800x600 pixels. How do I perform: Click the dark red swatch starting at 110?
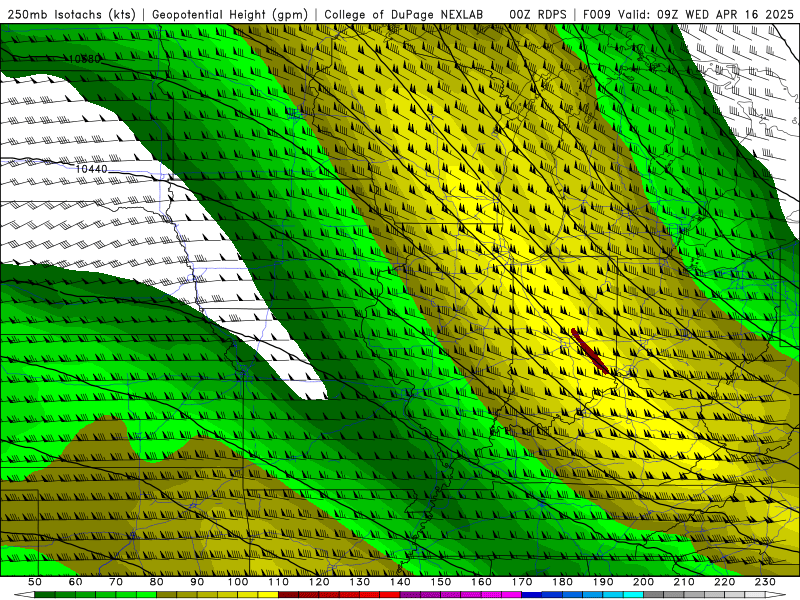pyautogui.click(x=288, y=595)
